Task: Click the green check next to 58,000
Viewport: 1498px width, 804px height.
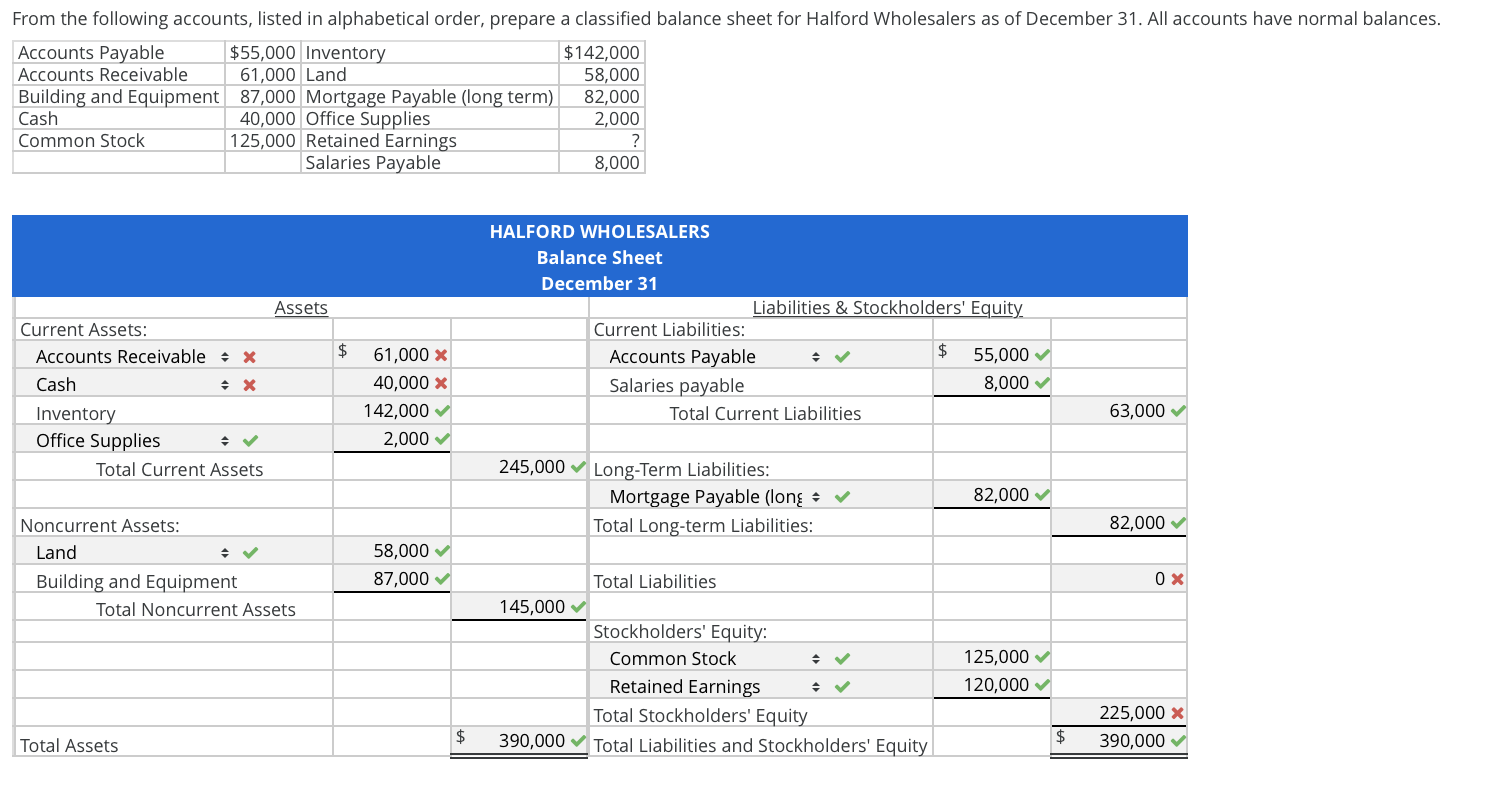Action: [x=441, y=551]
